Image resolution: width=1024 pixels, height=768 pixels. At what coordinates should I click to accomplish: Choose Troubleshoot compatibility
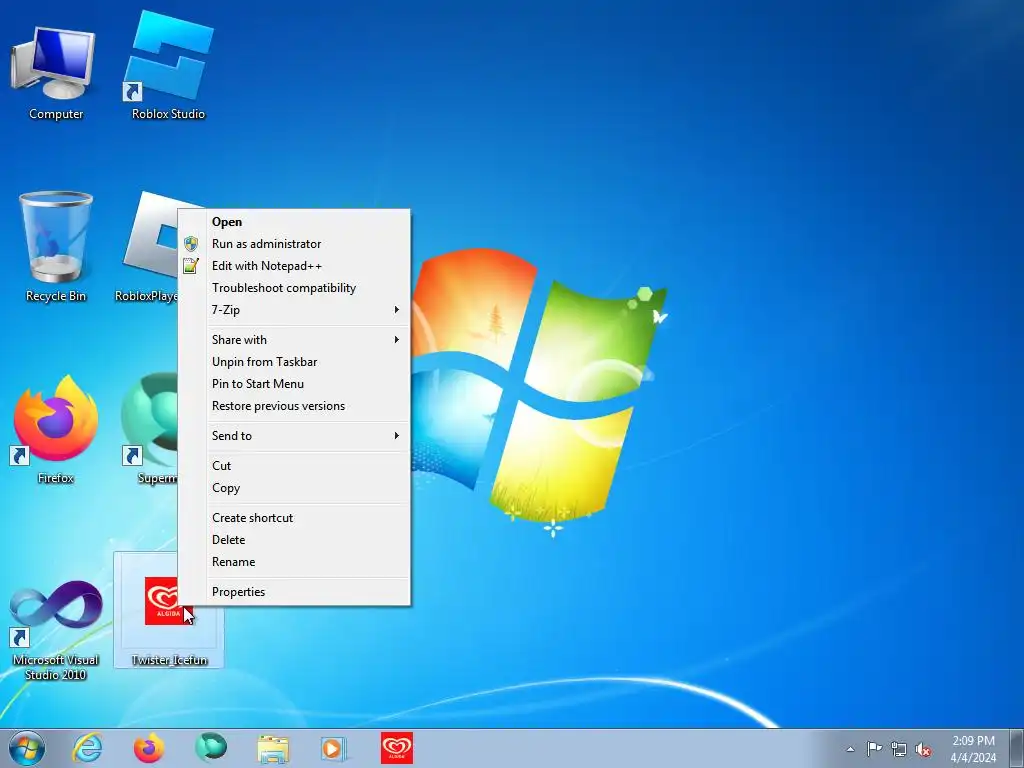(295, 288)
